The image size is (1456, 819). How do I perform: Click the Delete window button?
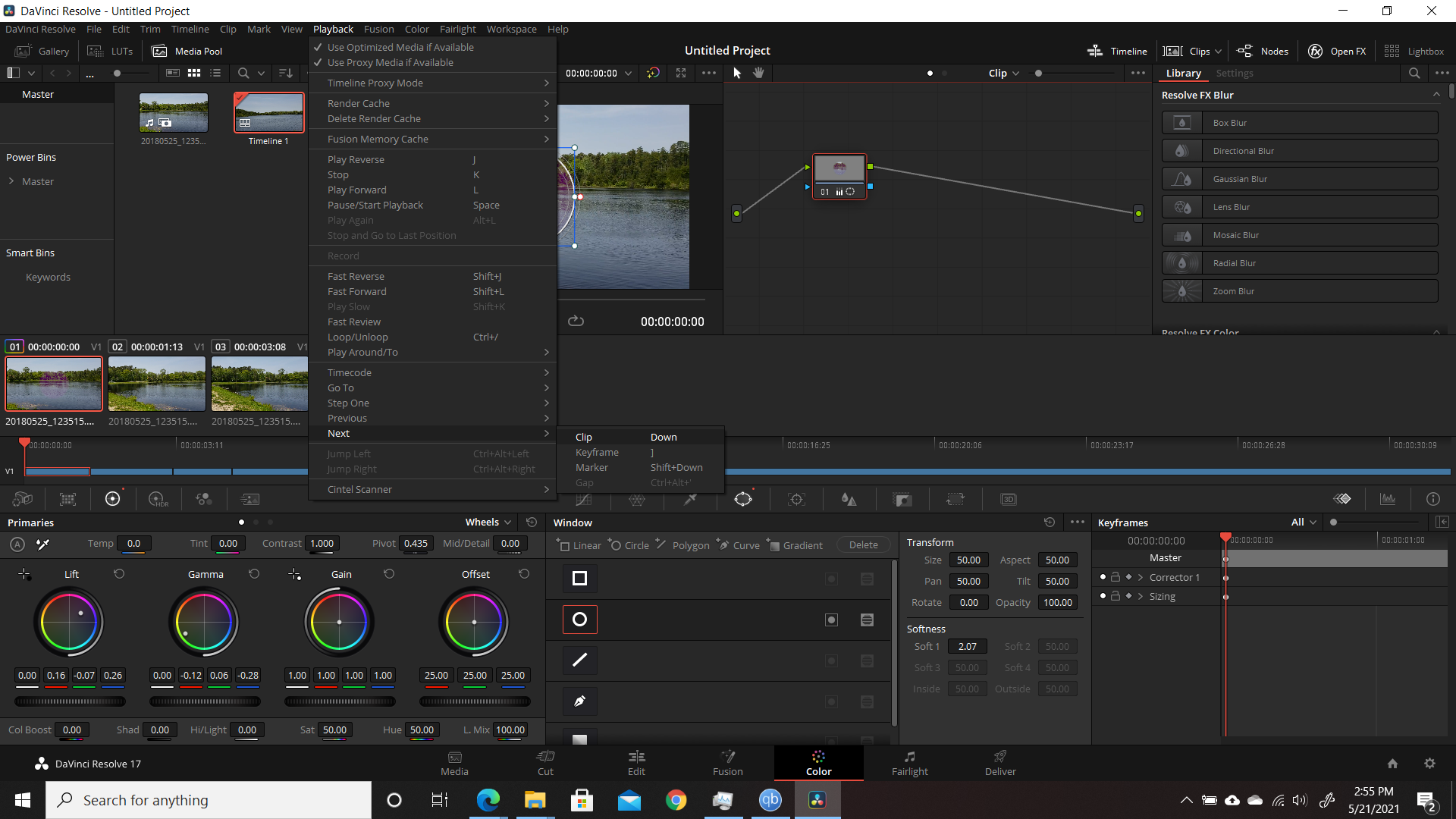click(x=863, y=544)
